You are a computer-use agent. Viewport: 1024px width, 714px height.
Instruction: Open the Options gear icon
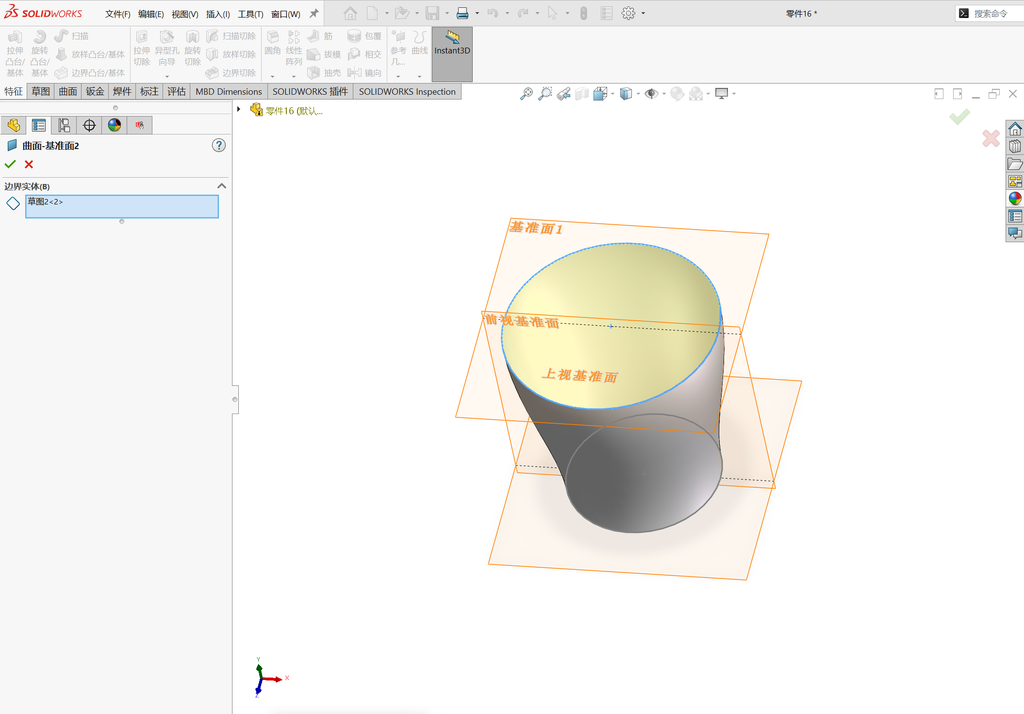coord(628,13)
